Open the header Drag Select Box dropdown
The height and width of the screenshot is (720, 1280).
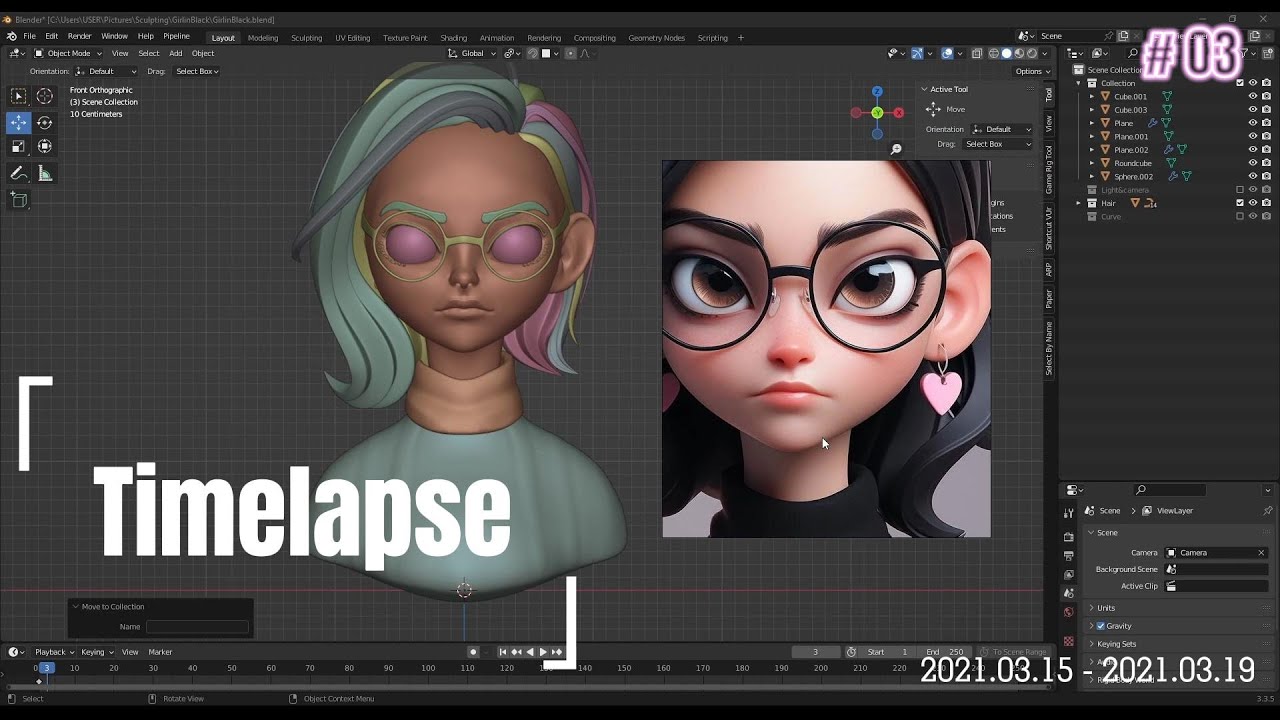(x=197, y=71)
